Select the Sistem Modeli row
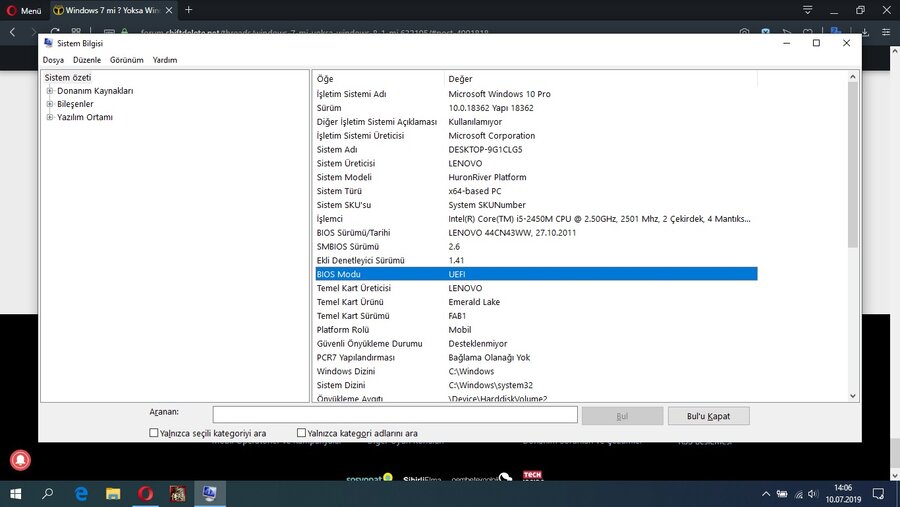The width and height of the screenshot is (900, 507). click(x=536, y=177)
